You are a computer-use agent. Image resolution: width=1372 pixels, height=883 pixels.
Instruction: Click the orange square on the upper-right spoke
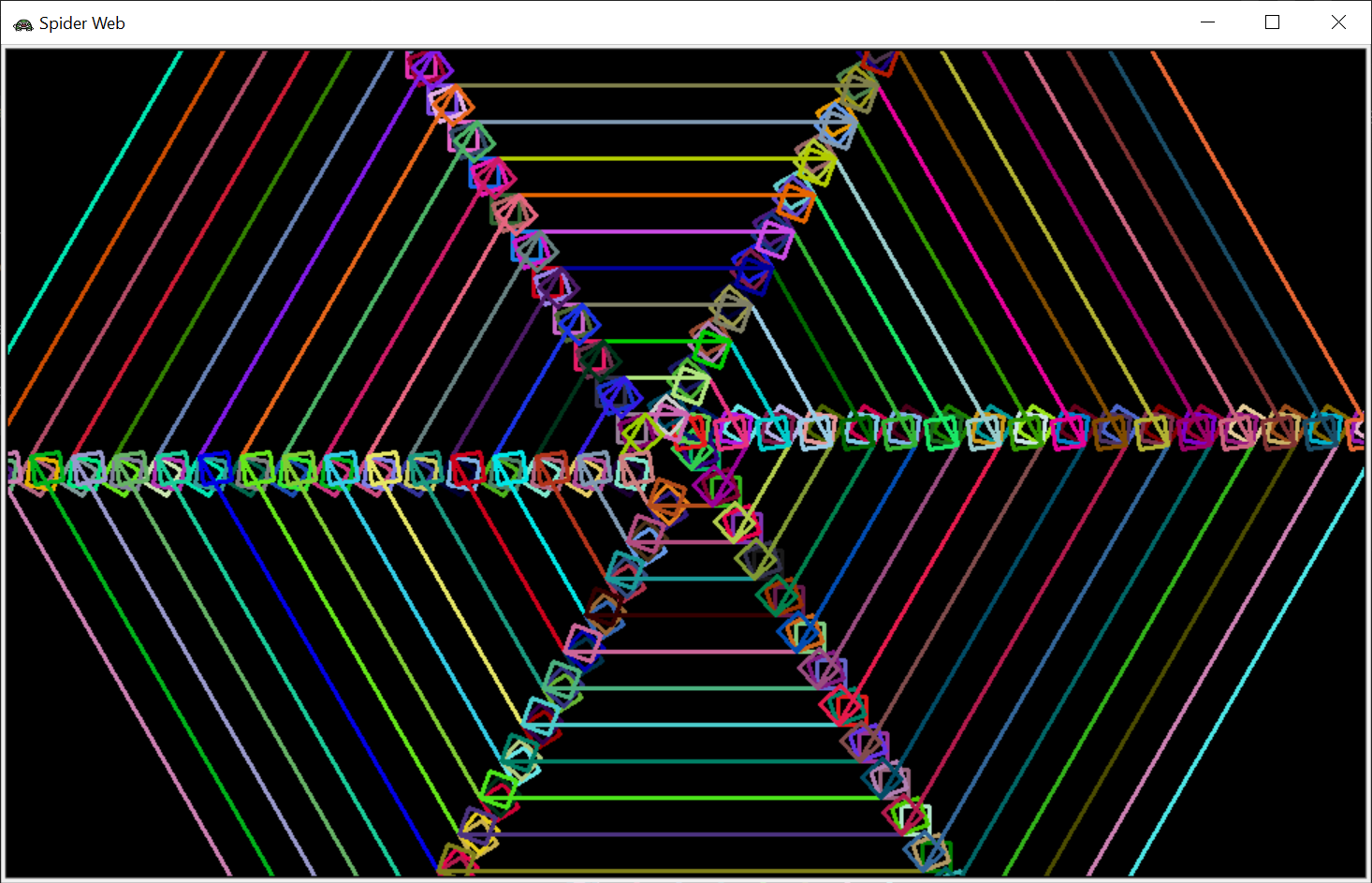(795, 201)
